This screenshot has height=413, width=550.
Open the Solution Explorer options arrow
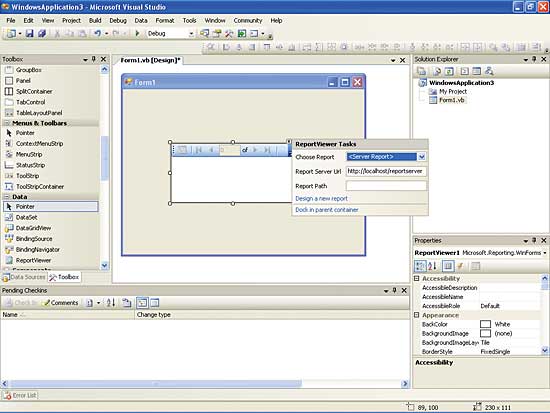tap(525, 60)
